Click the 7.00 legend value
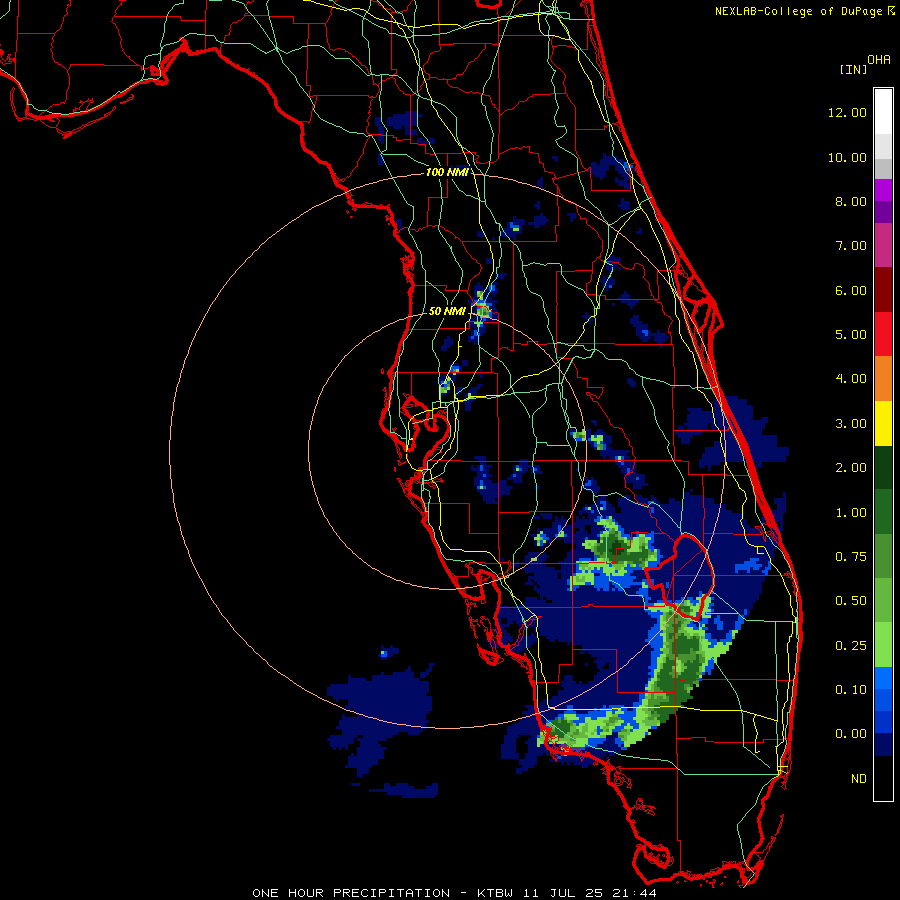900x900 pixels. [851, 246]
